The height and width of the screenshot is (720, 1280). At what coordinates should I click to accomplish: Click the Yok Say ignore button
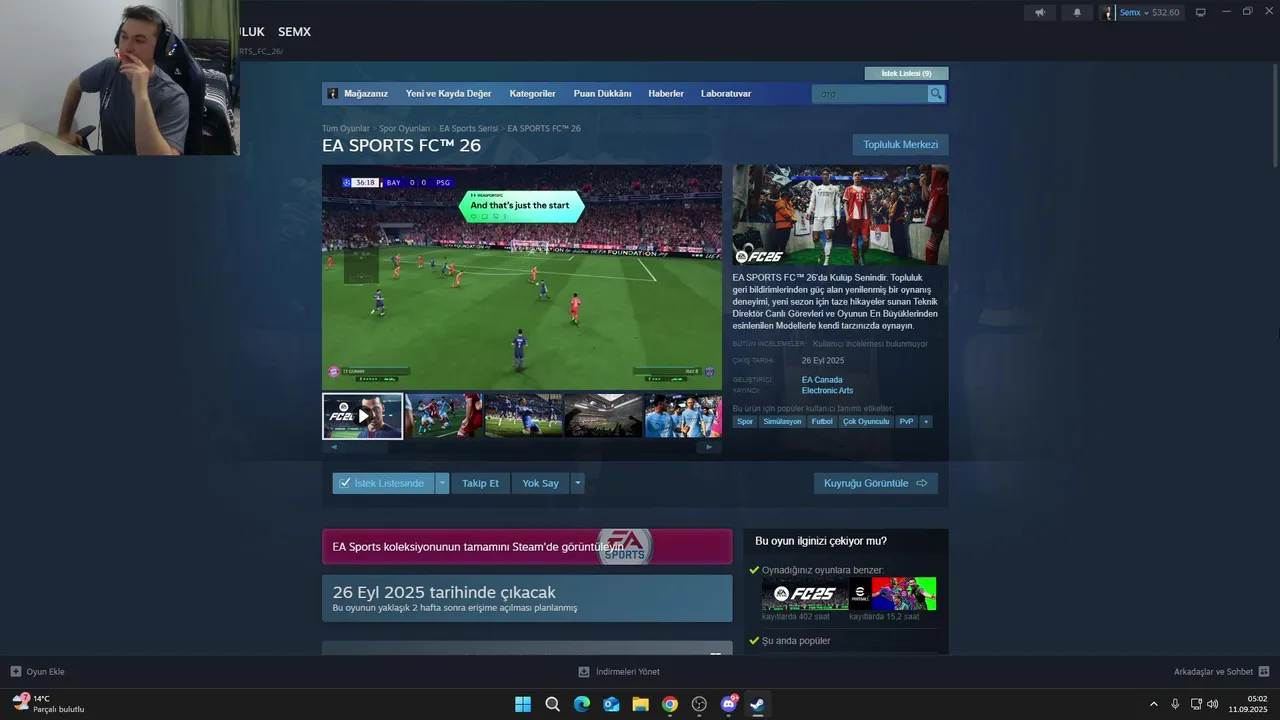pos(540,483)
